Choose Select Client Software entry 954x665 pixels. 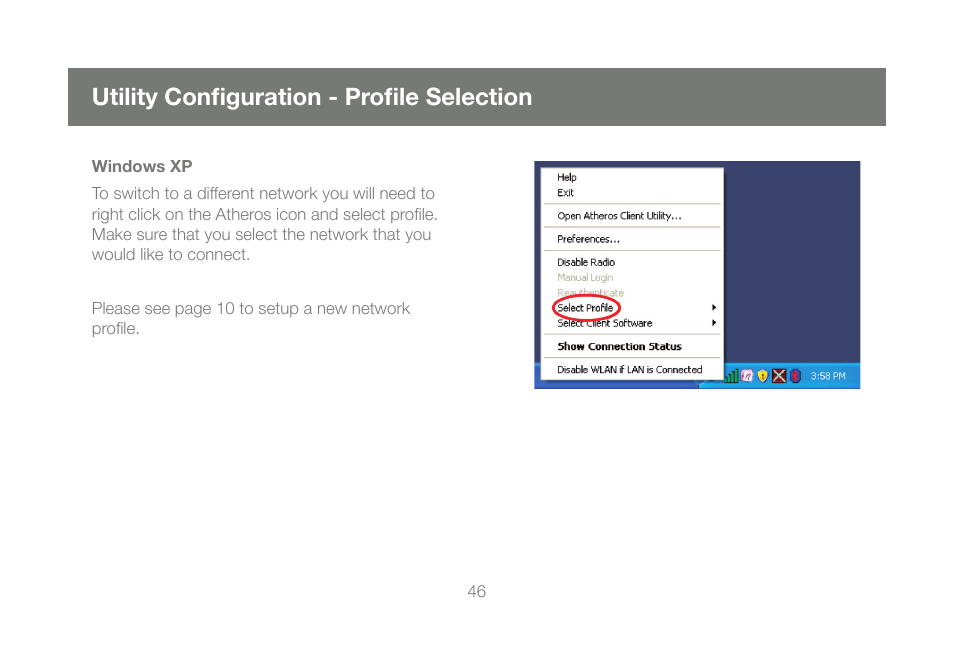click(x=632, y=323)
